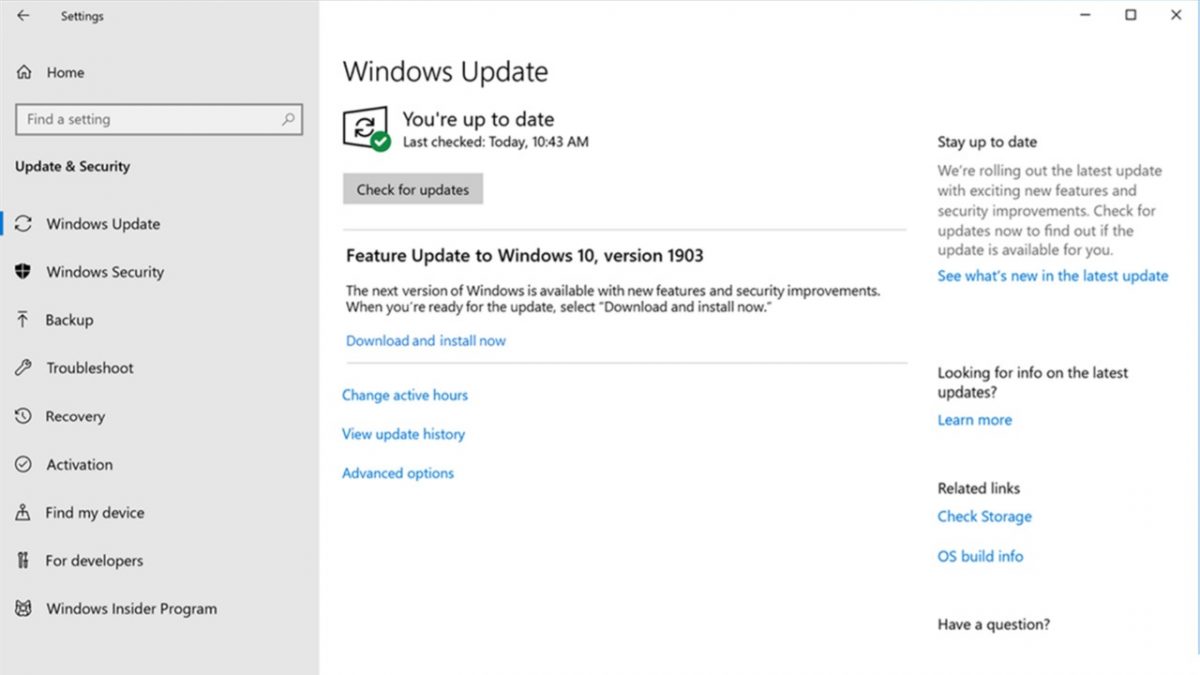Open View update history
This screenshot has width=1200, height=675.
coord(403,434)
